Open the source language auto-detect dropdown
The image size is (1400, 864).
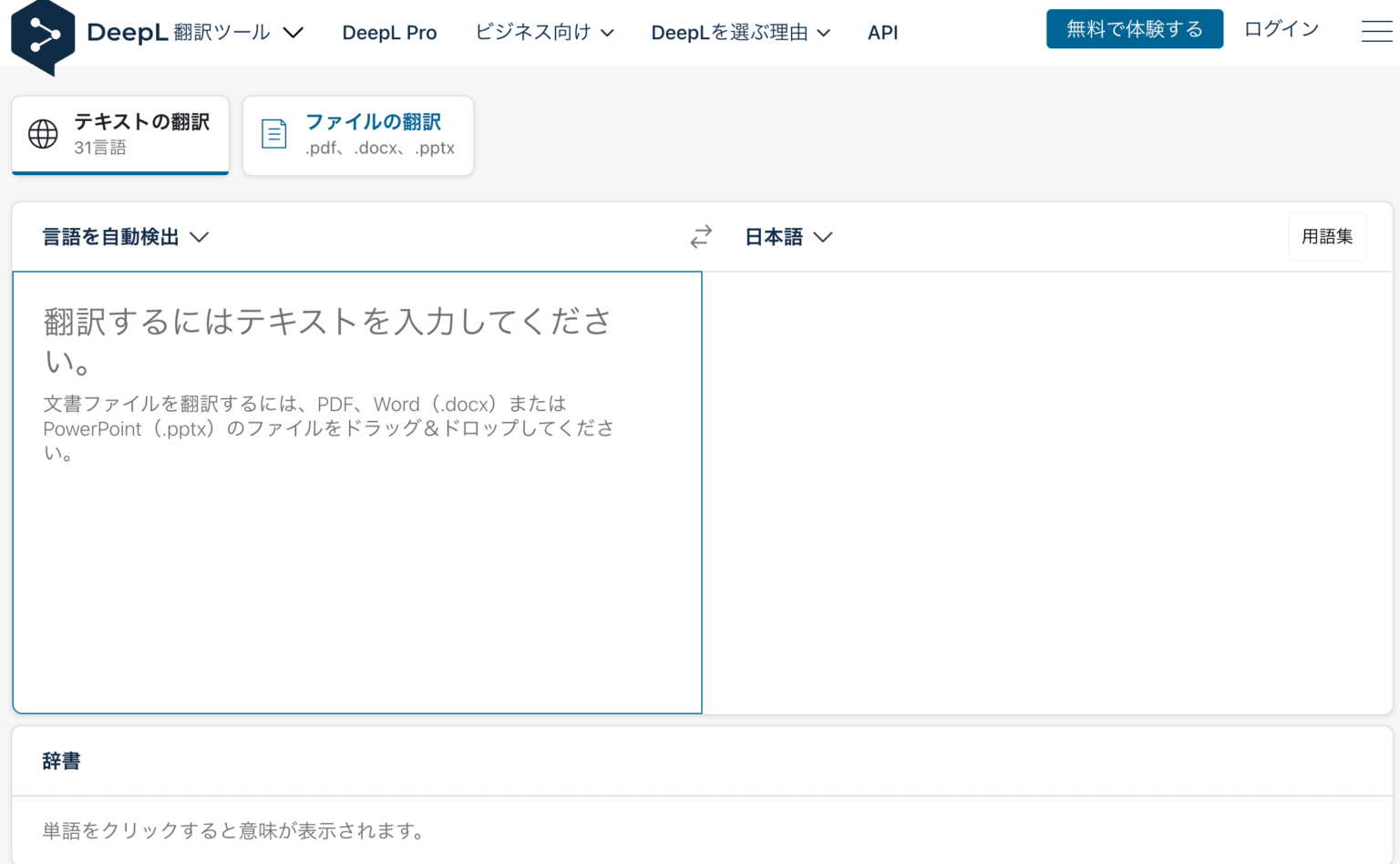pyautogui.click(x=124, y=236)
